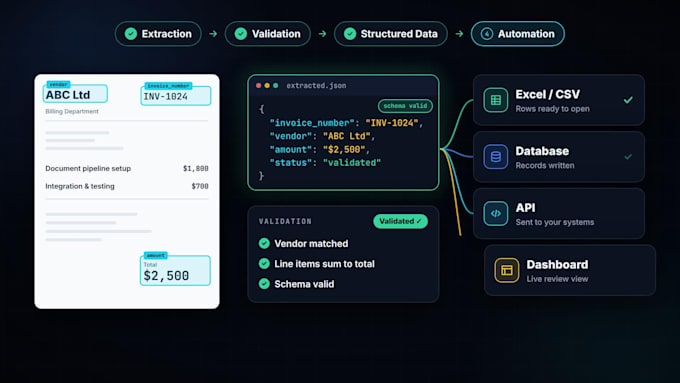
Task: Select the Validation step pill
Action: click(x=268, y=34)
